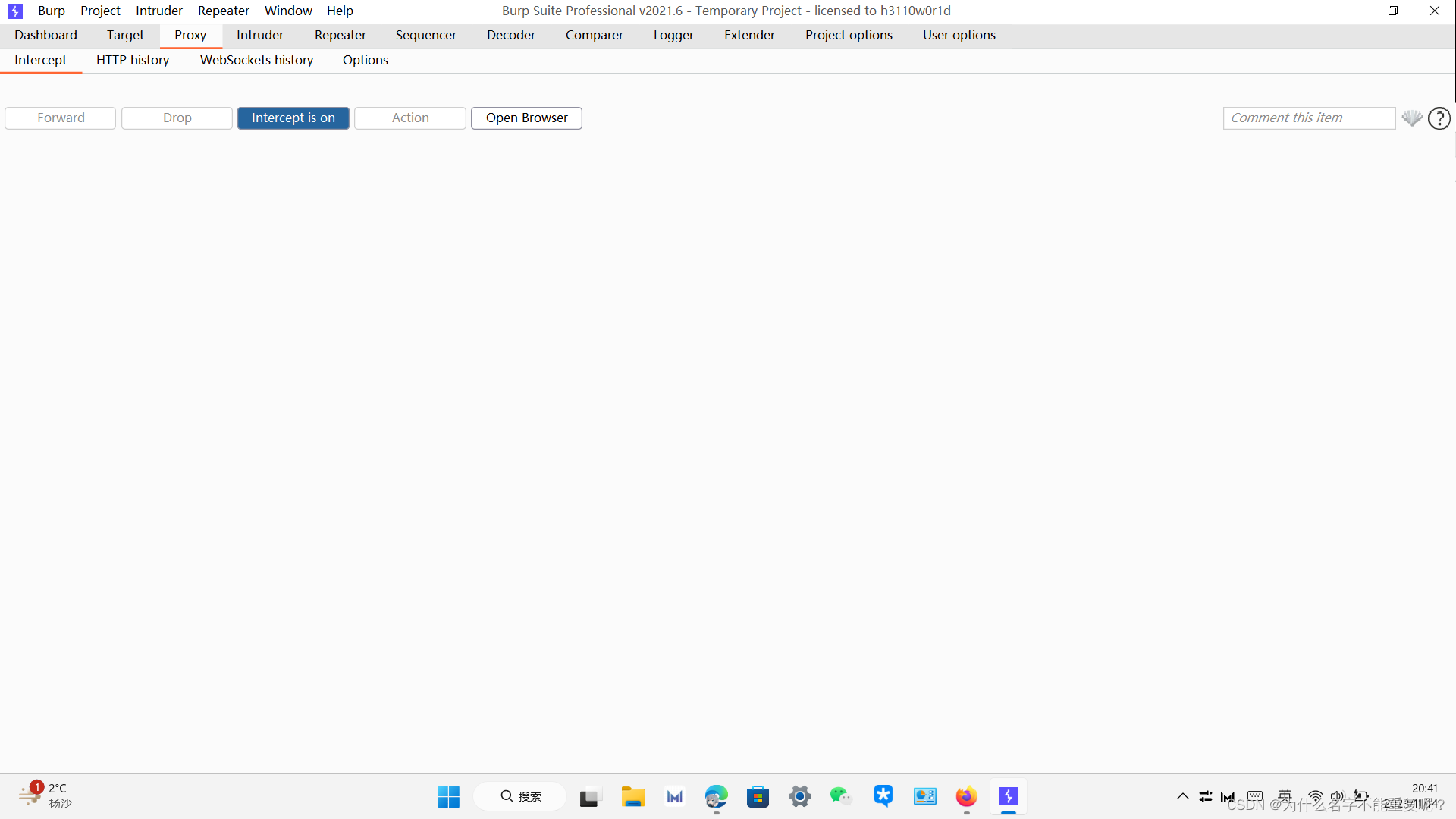This screenshot has height=819, width=1456.
Task: Open the User options tab
Action: pos(959,36)
